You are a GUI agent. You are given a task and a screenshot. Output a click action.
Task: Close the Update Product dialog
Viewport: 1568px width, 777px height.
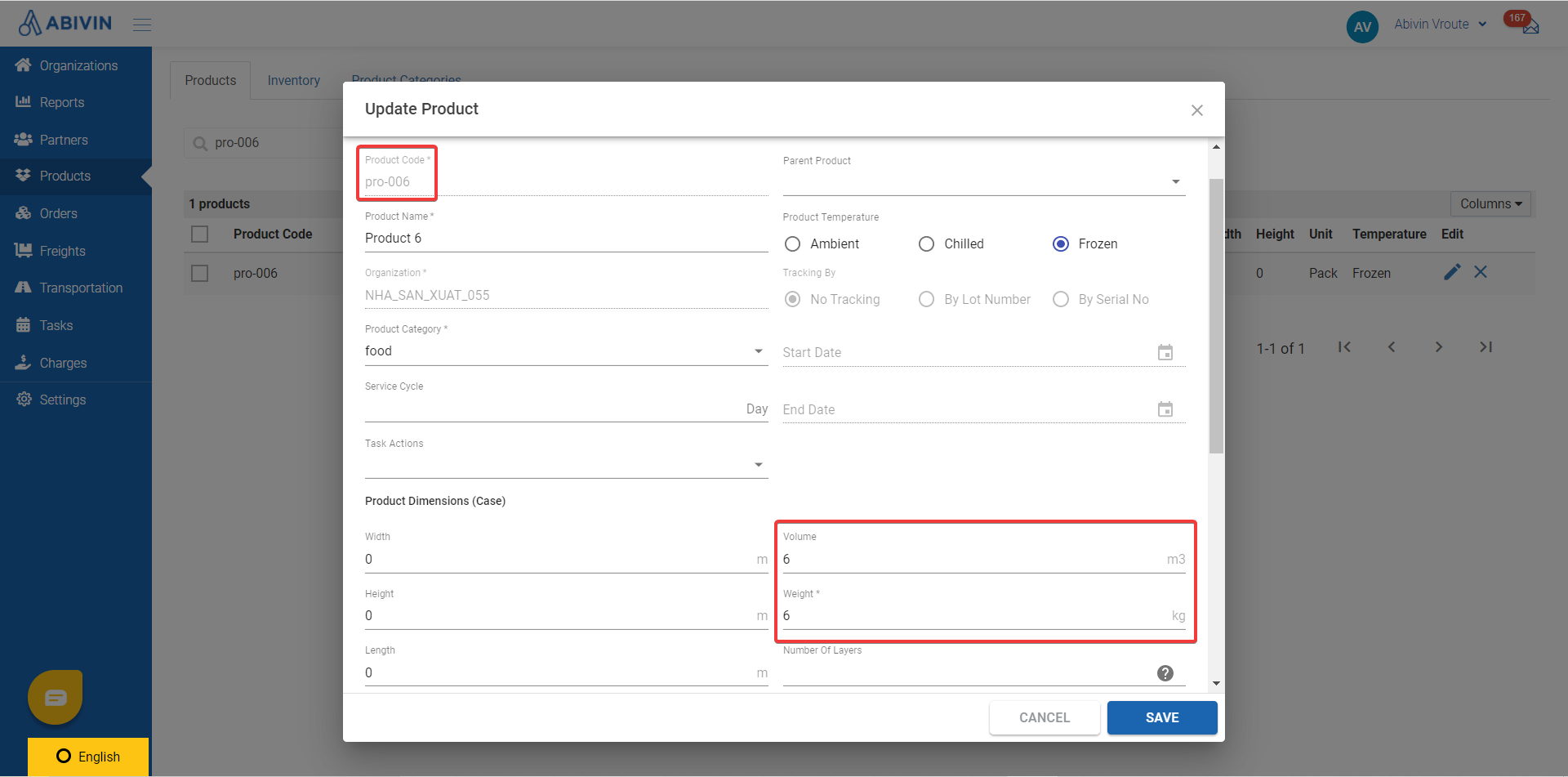[1197, 110]
